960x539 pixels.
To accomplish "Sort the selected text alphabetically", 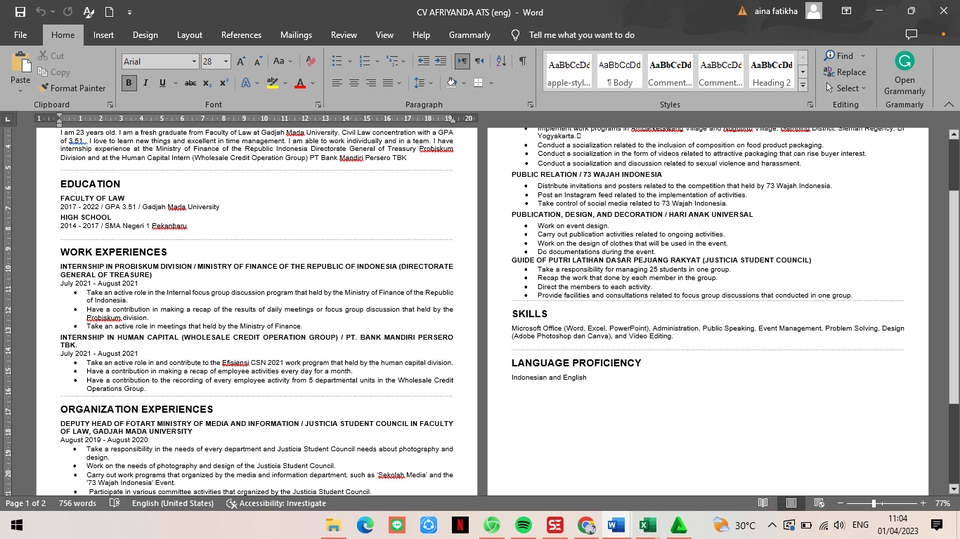I will pos(501,61).
